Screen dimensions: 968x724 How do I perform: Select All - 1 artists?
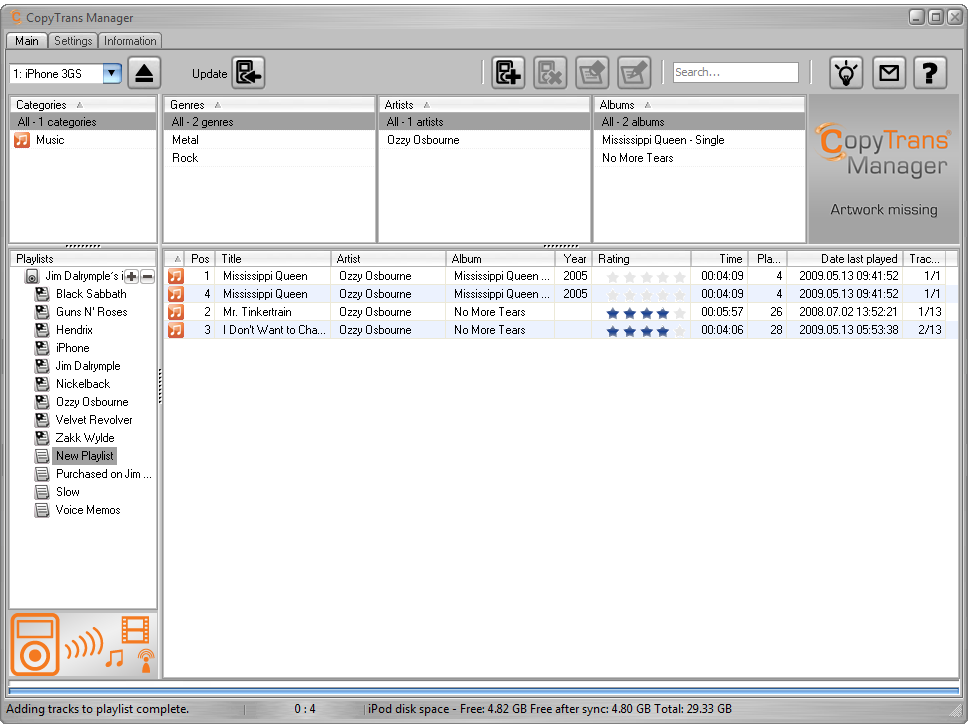tap(484, 122)
